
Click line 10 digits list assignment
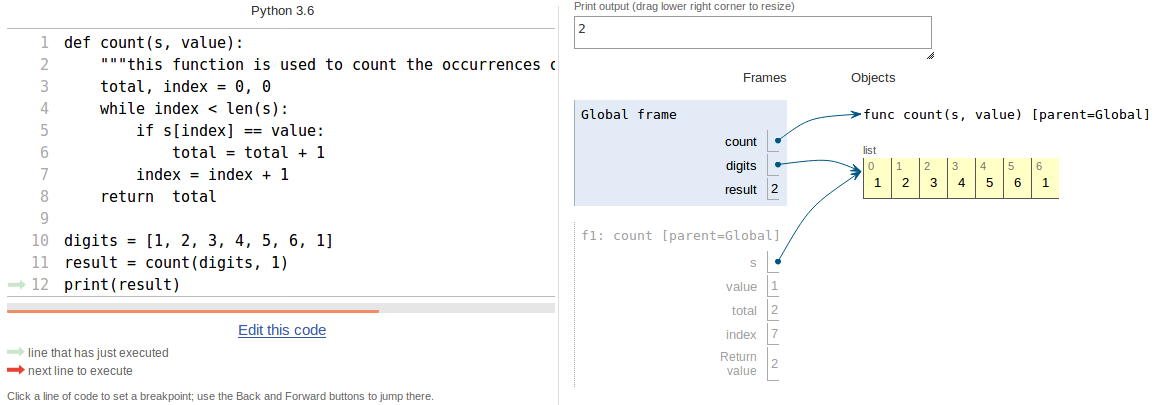198,241
